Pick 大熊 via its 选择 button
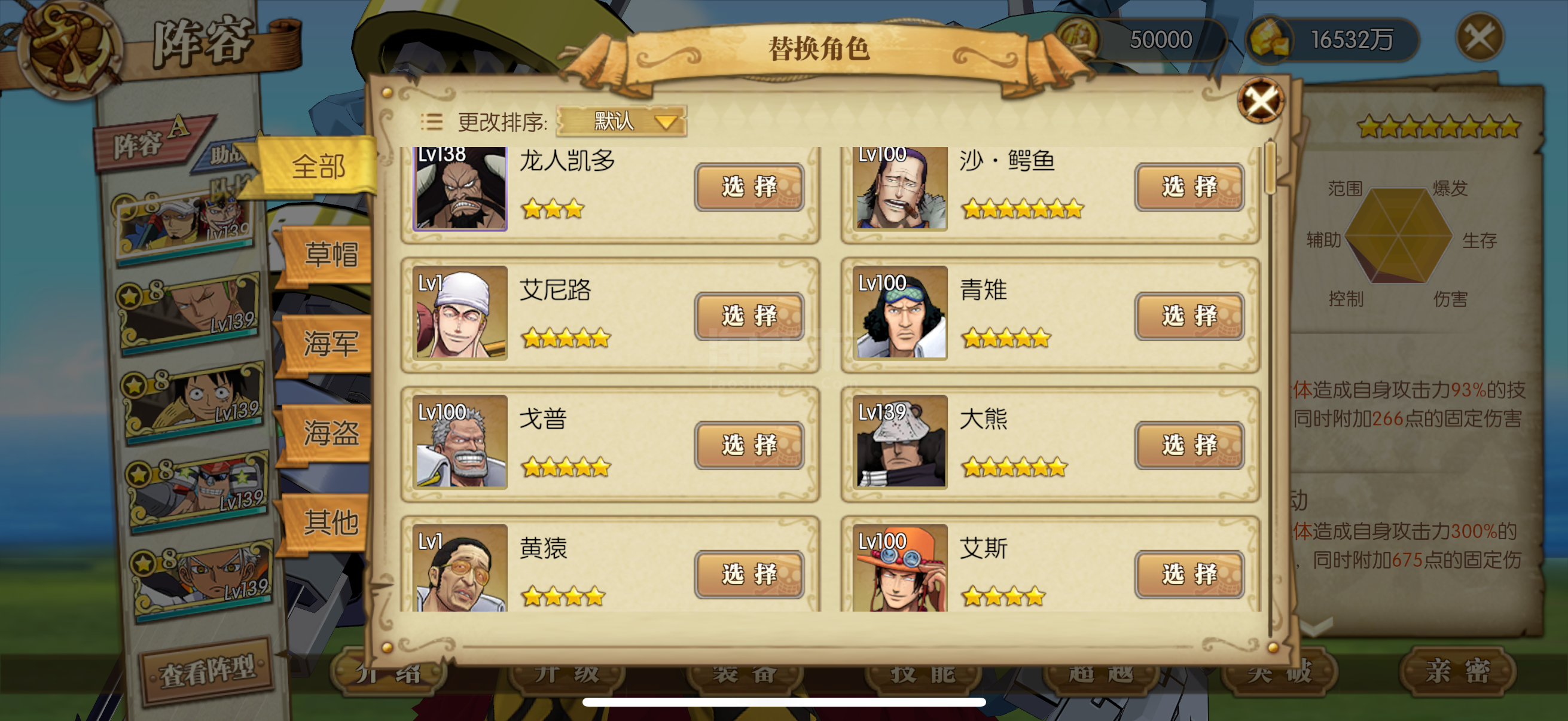 click(1189, 445)
